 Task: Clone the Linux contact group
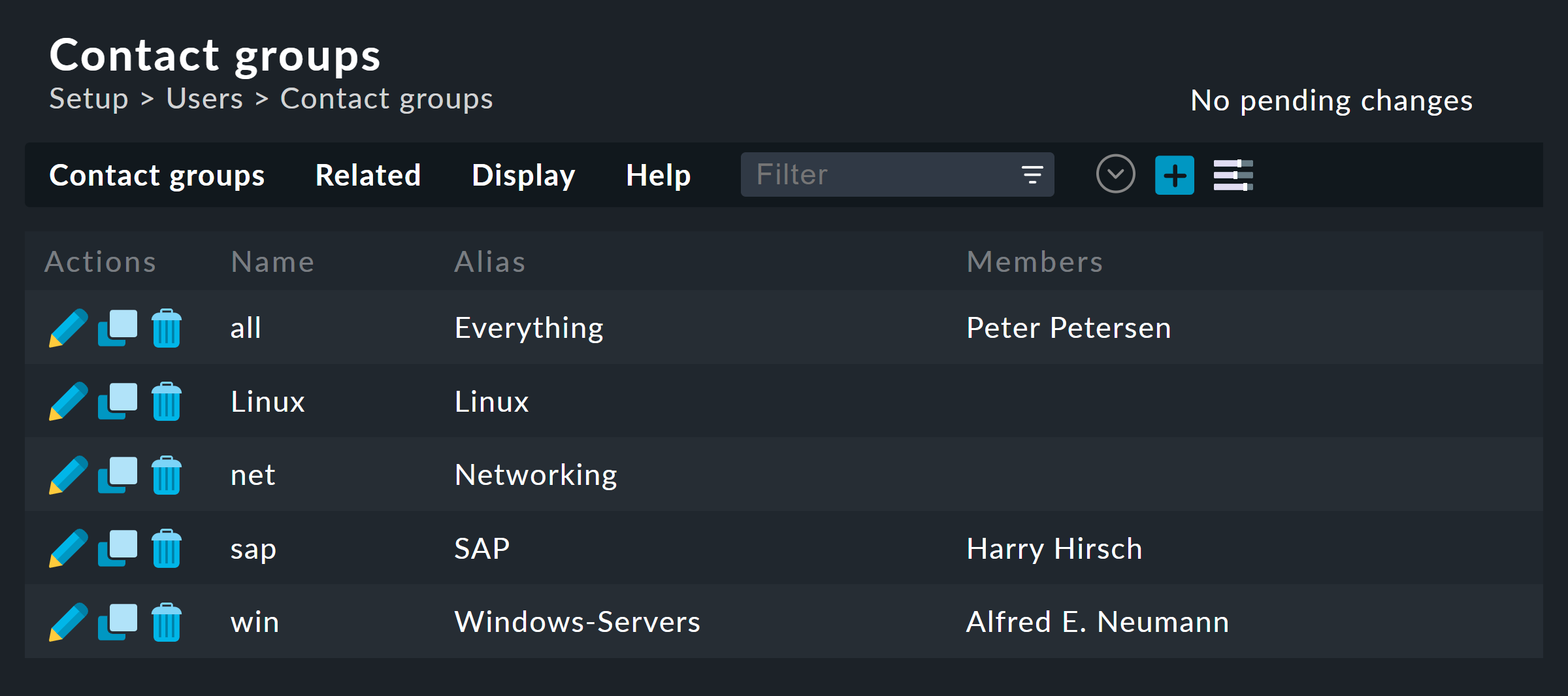118,401
